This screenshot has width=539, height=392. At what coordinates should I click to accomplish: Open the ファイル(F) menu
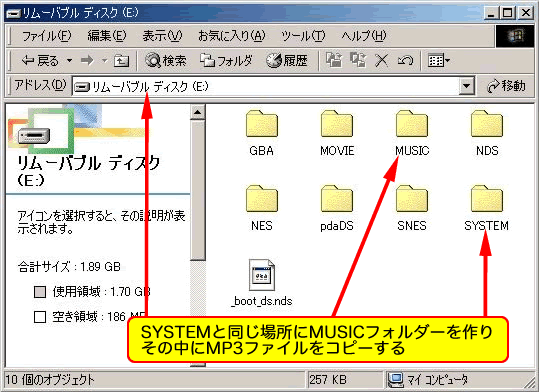(46, 35)
